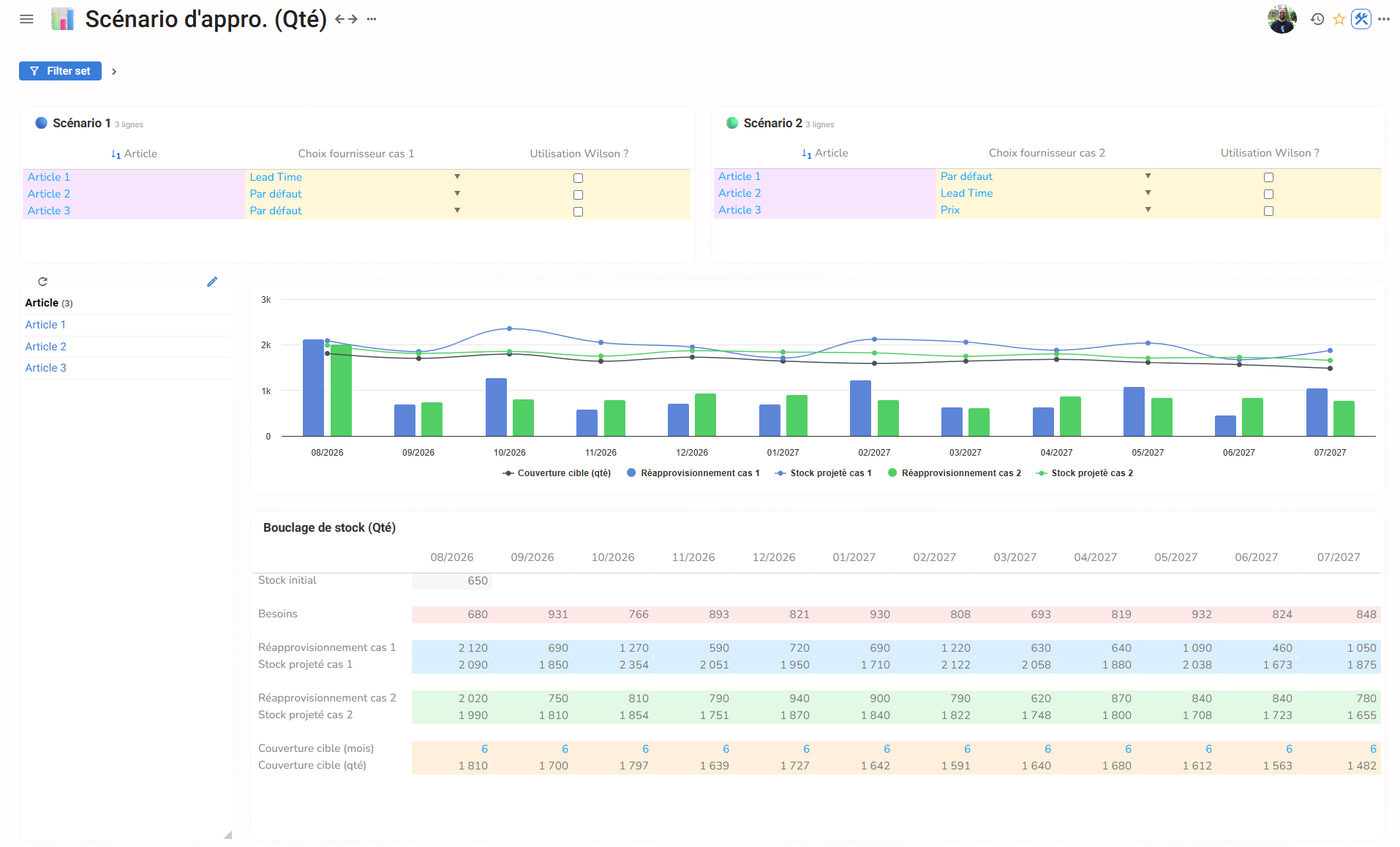Image resolution: width=1400 pixels, height=847 pixels.
Task: Click blue Réapprovisionnement cas 1 bar for 02/2027
Action: [x=860, y=408]
